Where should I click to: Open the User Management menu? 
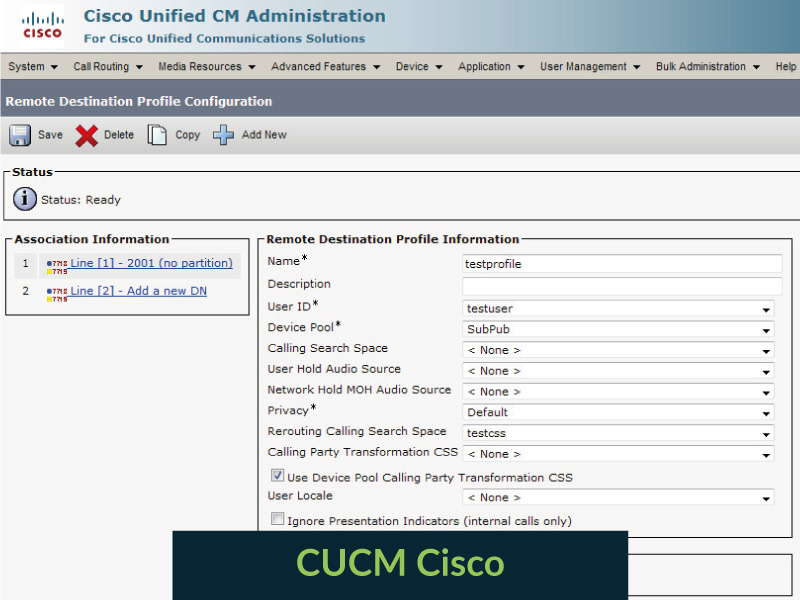(589, 66)
